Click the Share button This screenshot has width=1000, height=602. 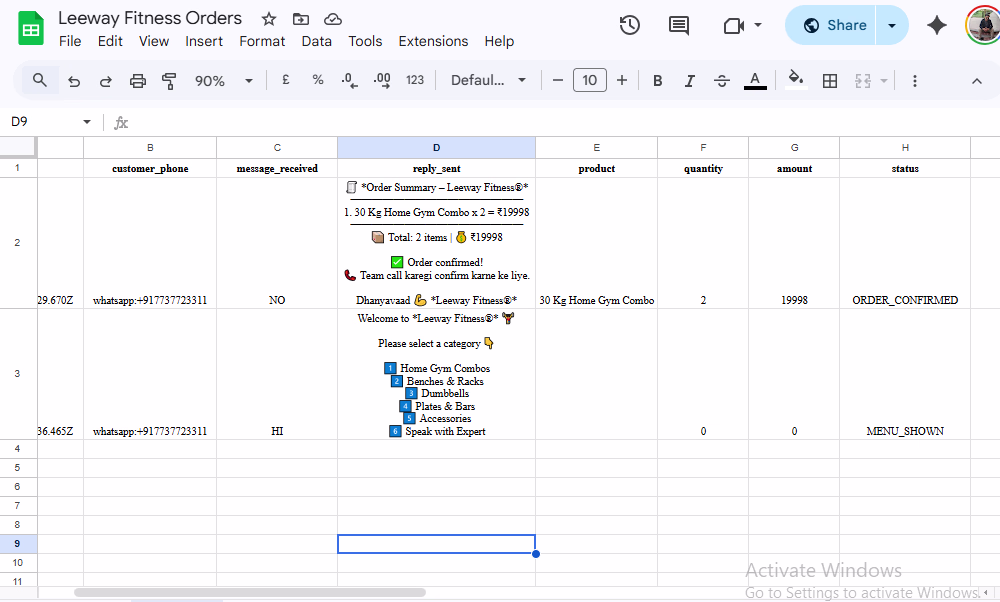coord(832,26)
